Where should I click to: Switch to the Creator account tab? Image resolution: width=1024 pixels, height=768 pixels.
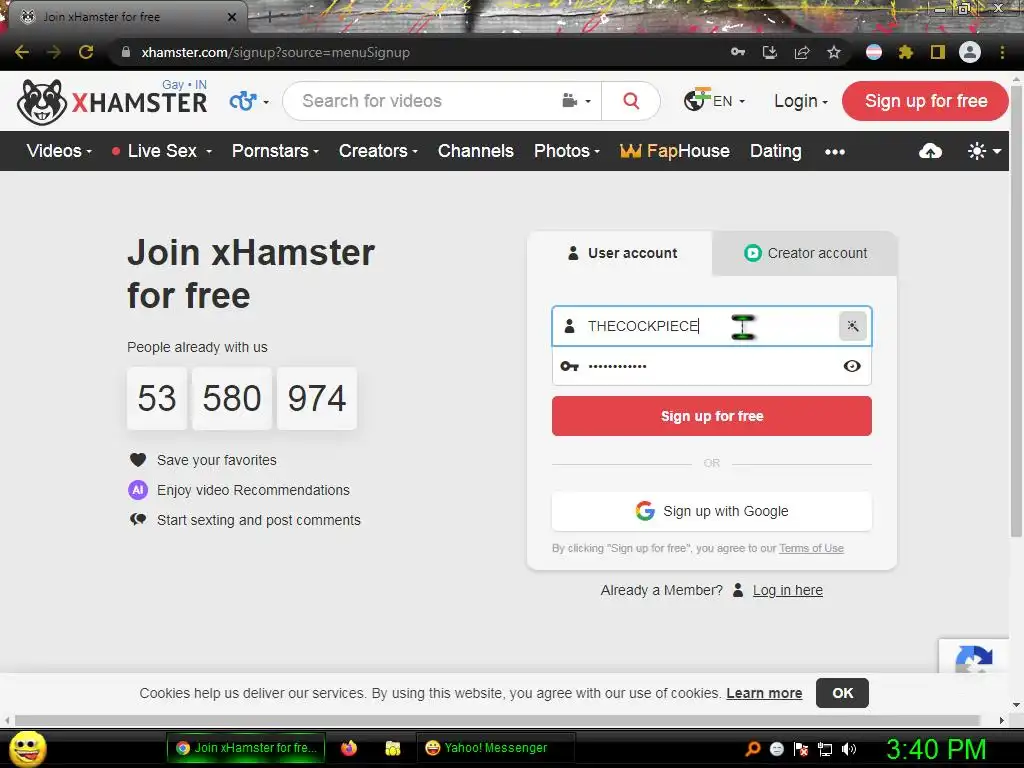[x=805, y=253]
